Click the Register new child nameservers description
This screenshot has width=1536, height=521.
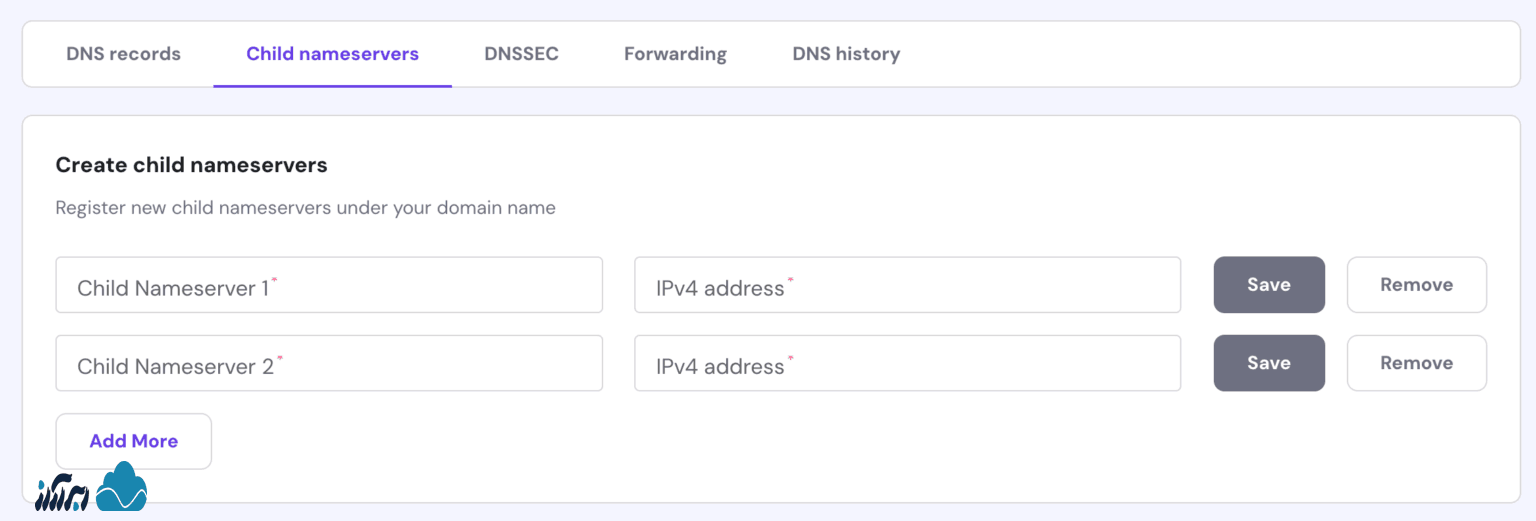pos(305,208)
